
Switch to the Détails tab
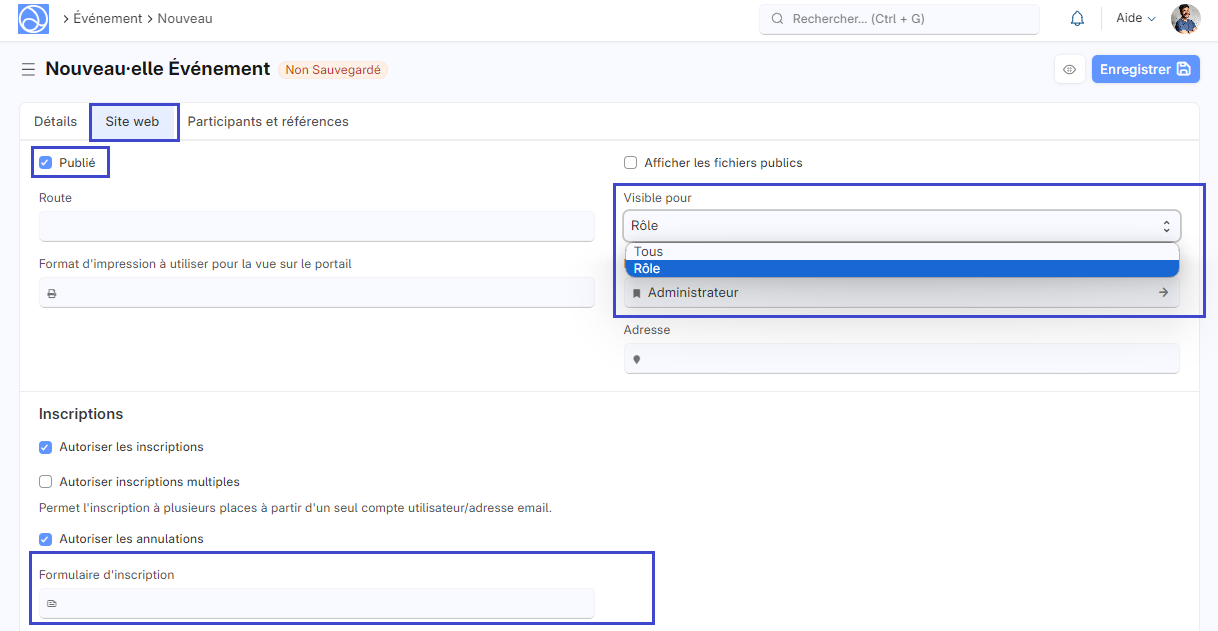tap(55, 122)
